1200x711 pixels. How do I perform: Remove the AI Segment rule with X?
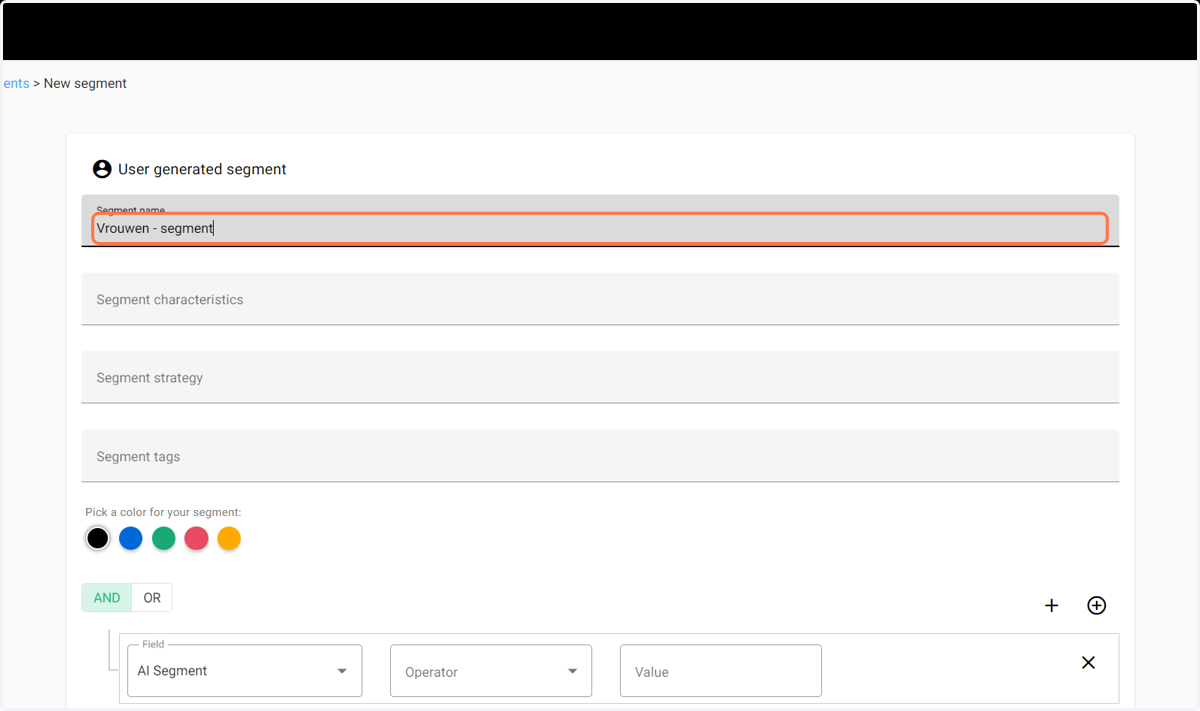coord(1089,662)
